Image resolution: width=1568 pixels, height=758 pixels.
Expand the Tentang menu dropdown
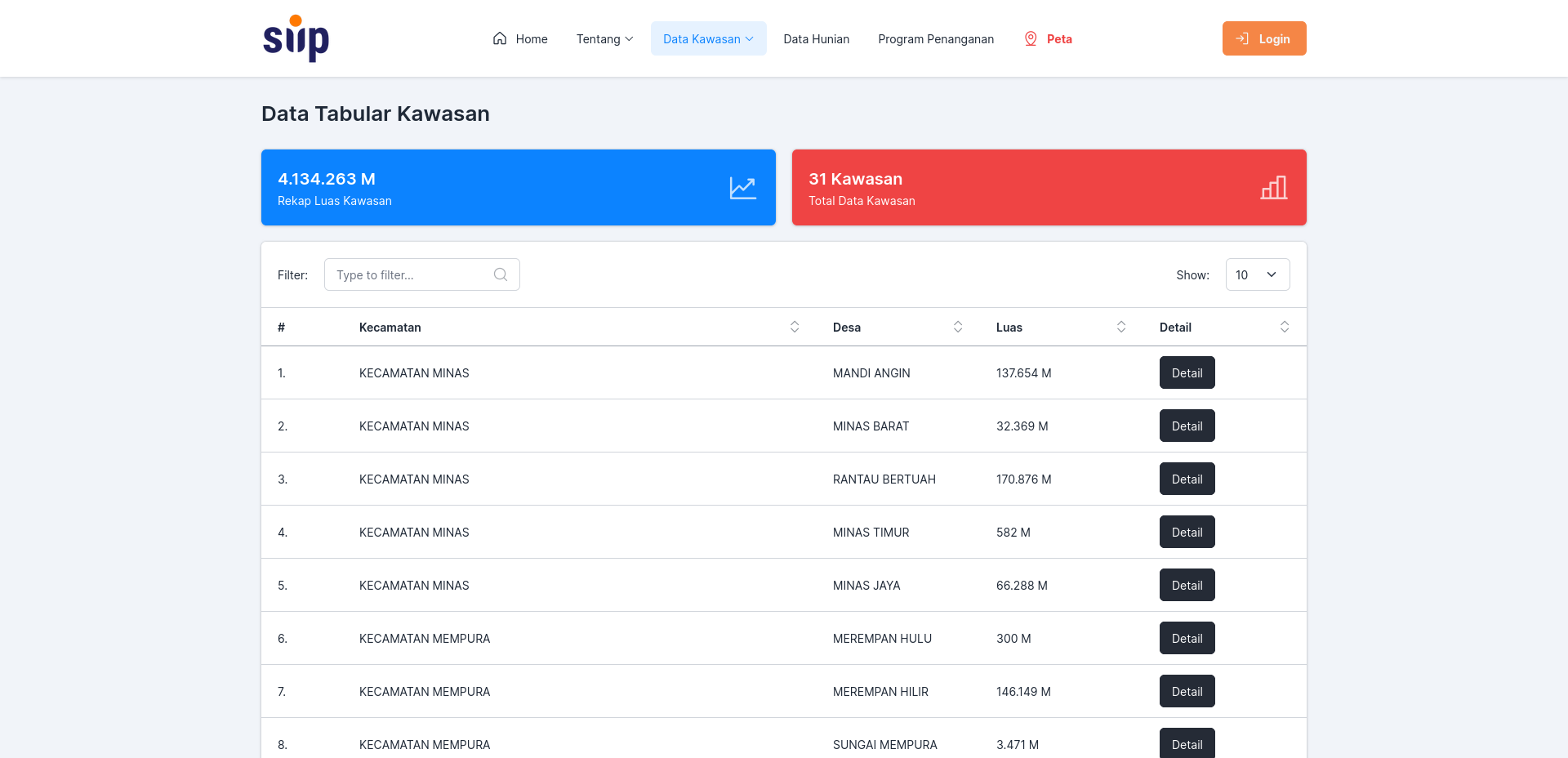(x=604, y=38)
